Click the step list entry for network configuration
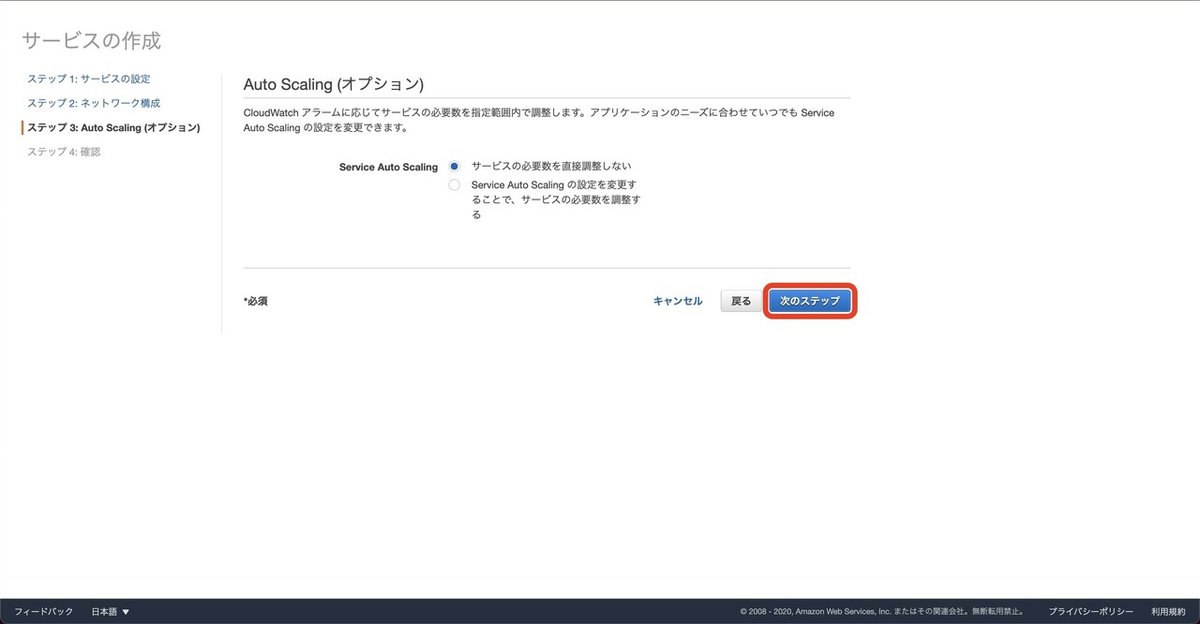The width and height of the screenshot is (1200, 624). click(x=91, y=102)
